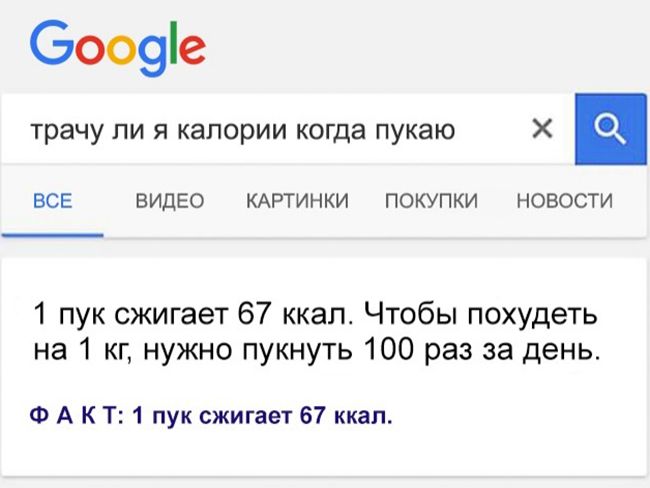
Task: Open the НОВОСТИ tab
Action: tap(565, 201)
